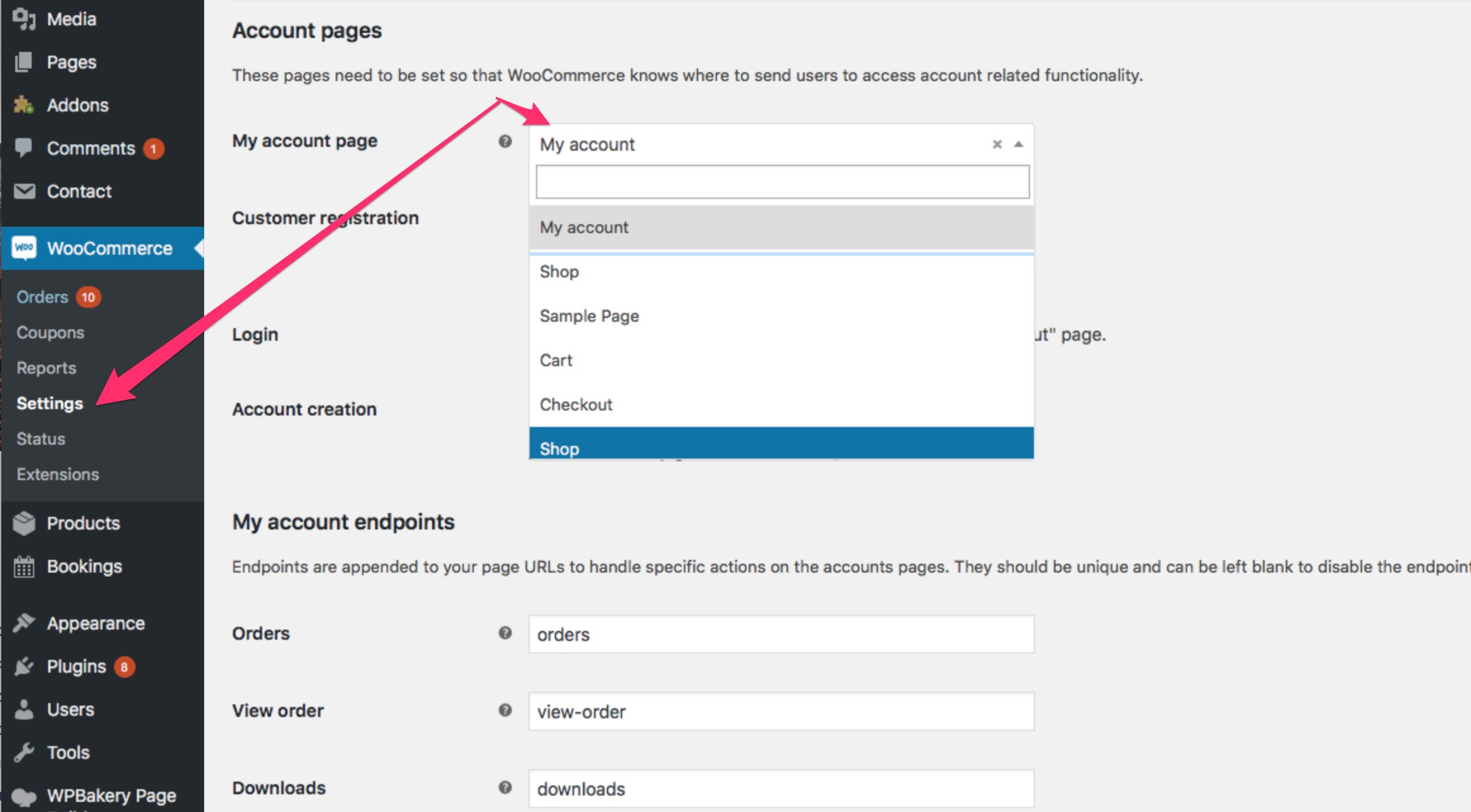
Task: Open Contact menu
Action: click(x=79, y=191)
